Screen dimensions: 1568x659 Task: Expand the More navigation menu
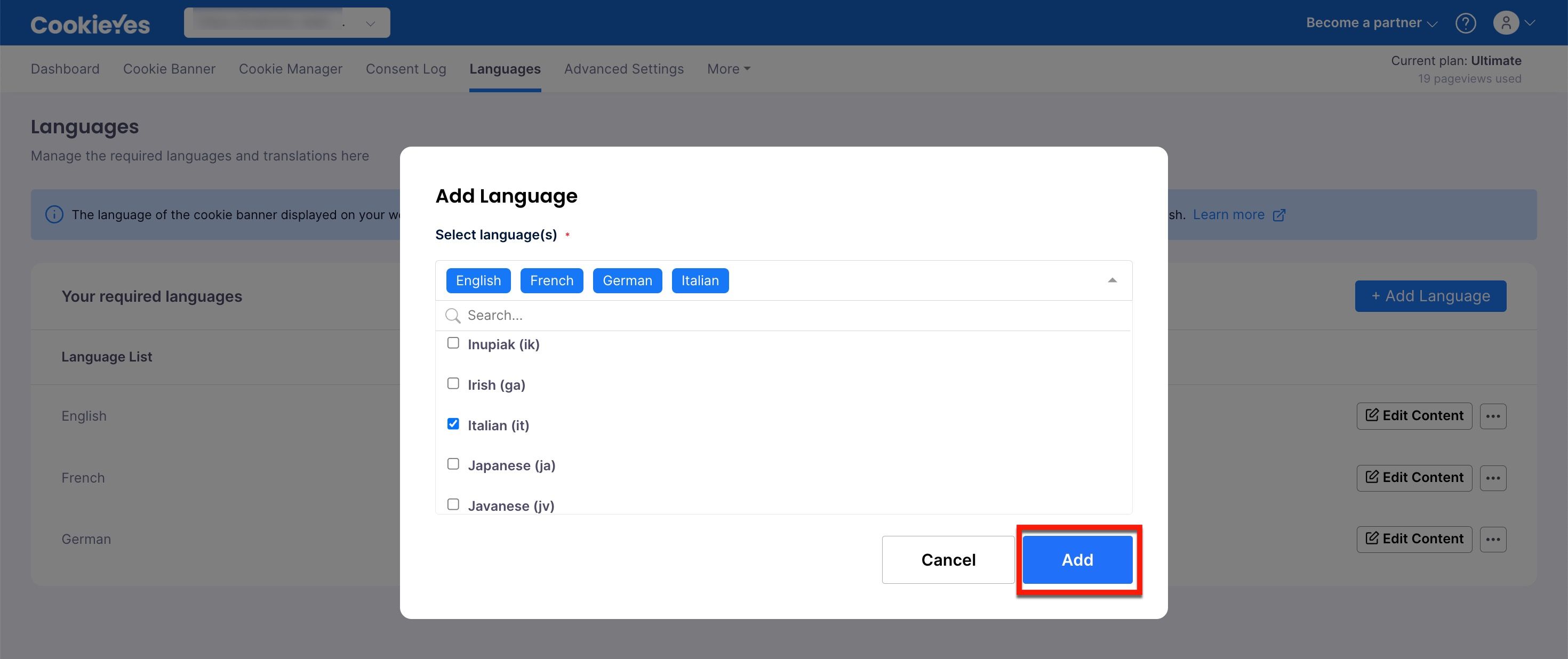(729, 69)
